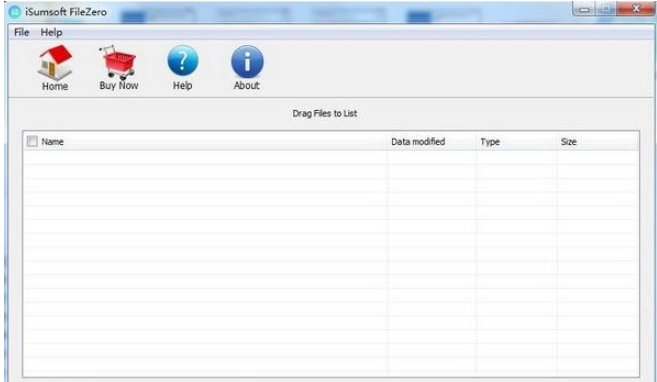The height and width of the screenshot is (382, 657).
Task: Click the Drag Files to List label
Action: tap(325, 113)
